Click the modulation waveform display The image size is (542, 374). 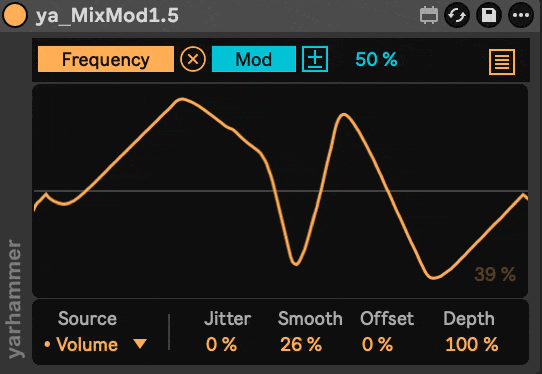tap(280, 190)
